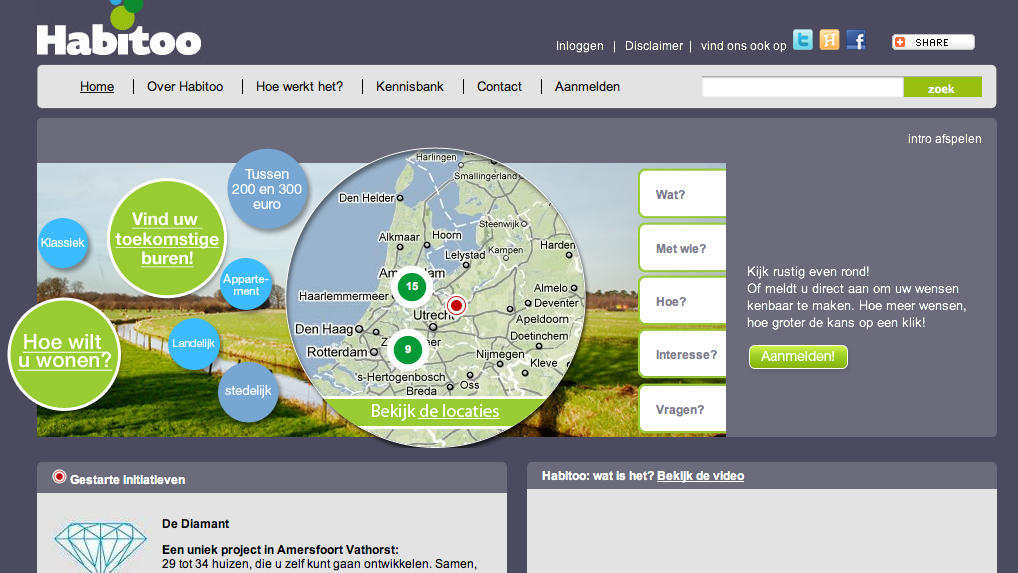Image resolution: width=1018 pixels, height=573 pixels.
Task: Select the Wat? tab
Action: [682, 194]
